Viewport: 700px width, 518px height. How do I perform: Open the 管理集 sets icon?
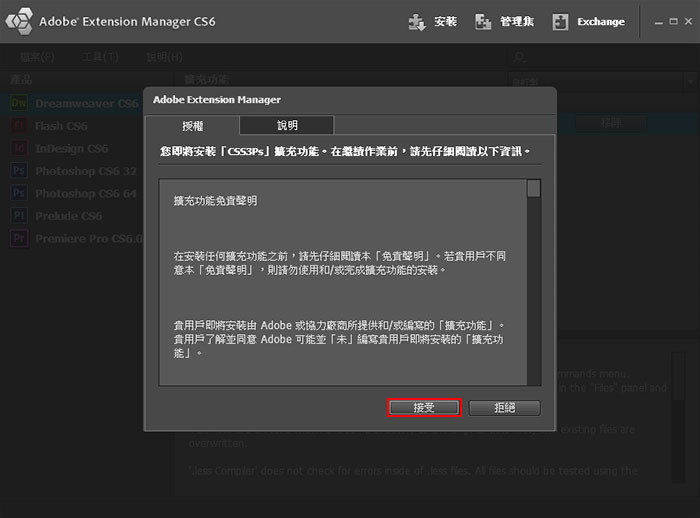483,22
